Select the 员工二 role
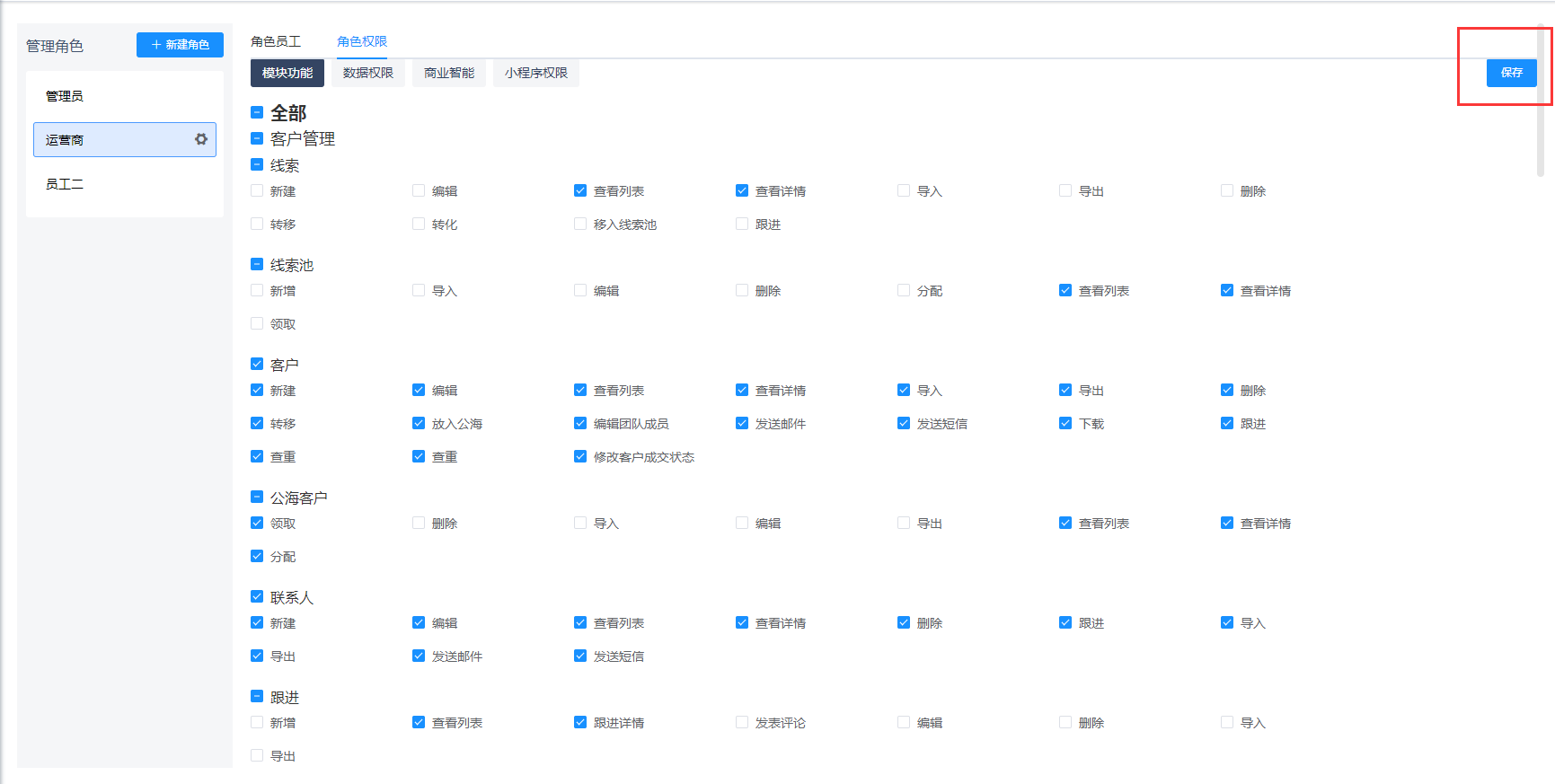The width and height of the screenshot is (1555, 784). 125,184
